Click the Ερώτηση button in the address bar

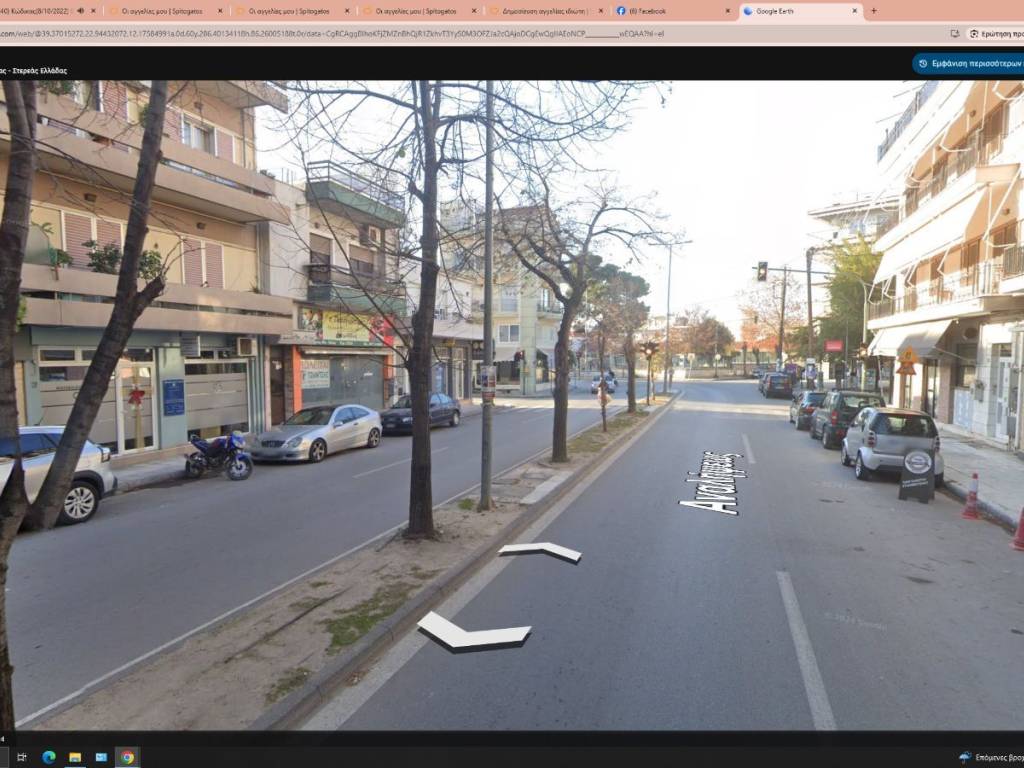(x=996, y=33)
